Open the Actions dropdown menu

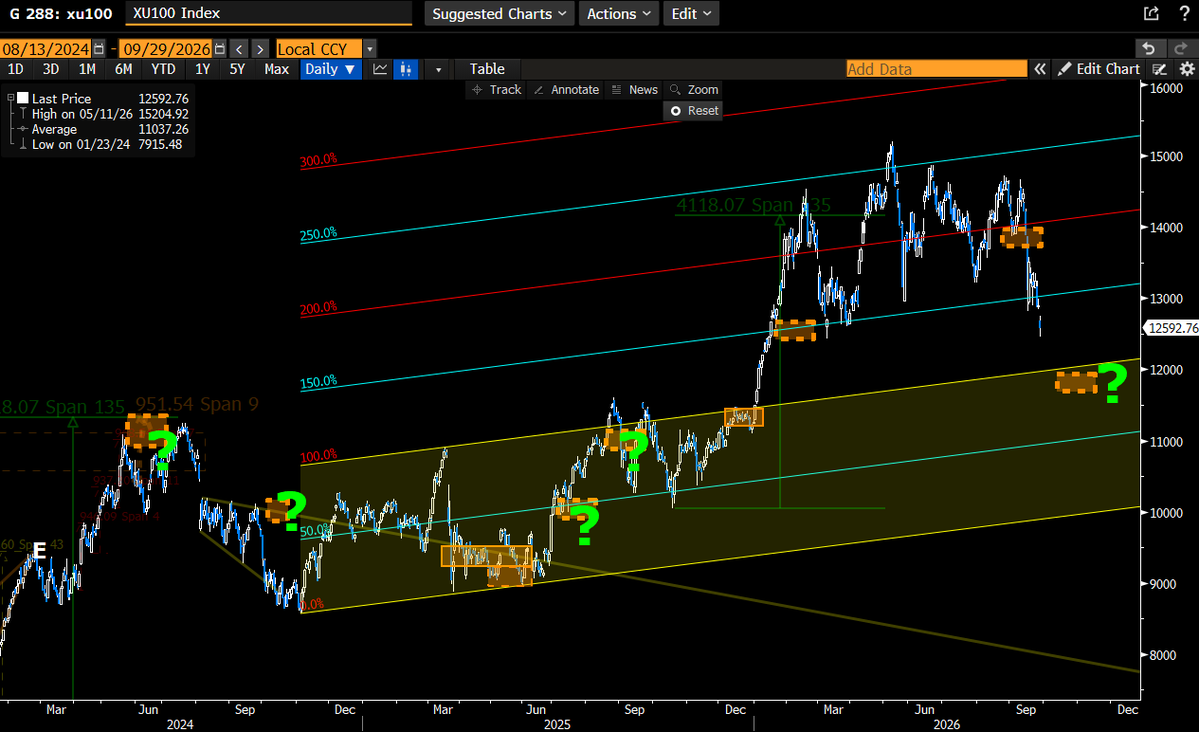(619, 14)
